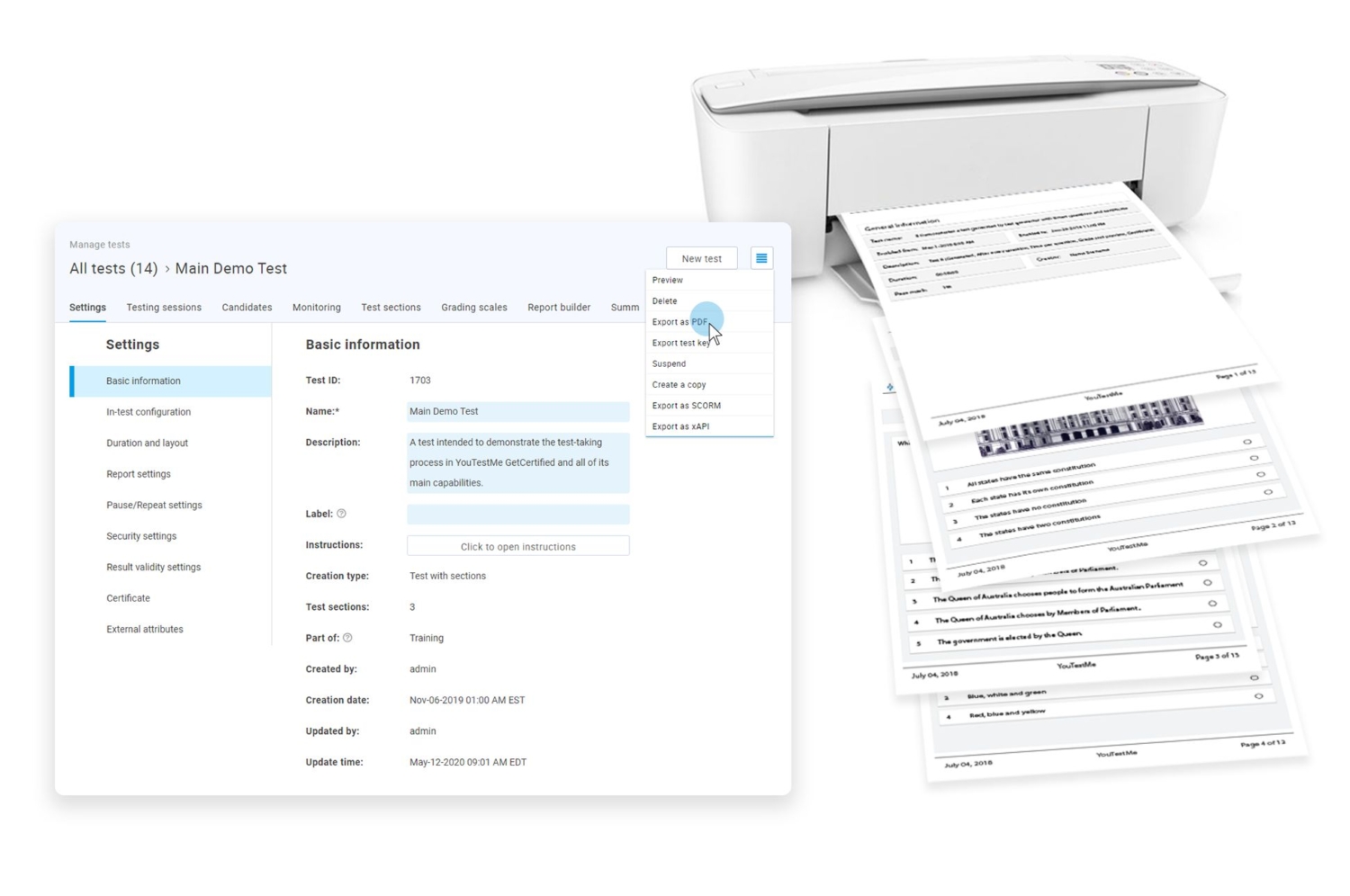Select Export as xAPI option
Image resolution: width=1350 pixels, height=896 pixels.
click(680, 426)
